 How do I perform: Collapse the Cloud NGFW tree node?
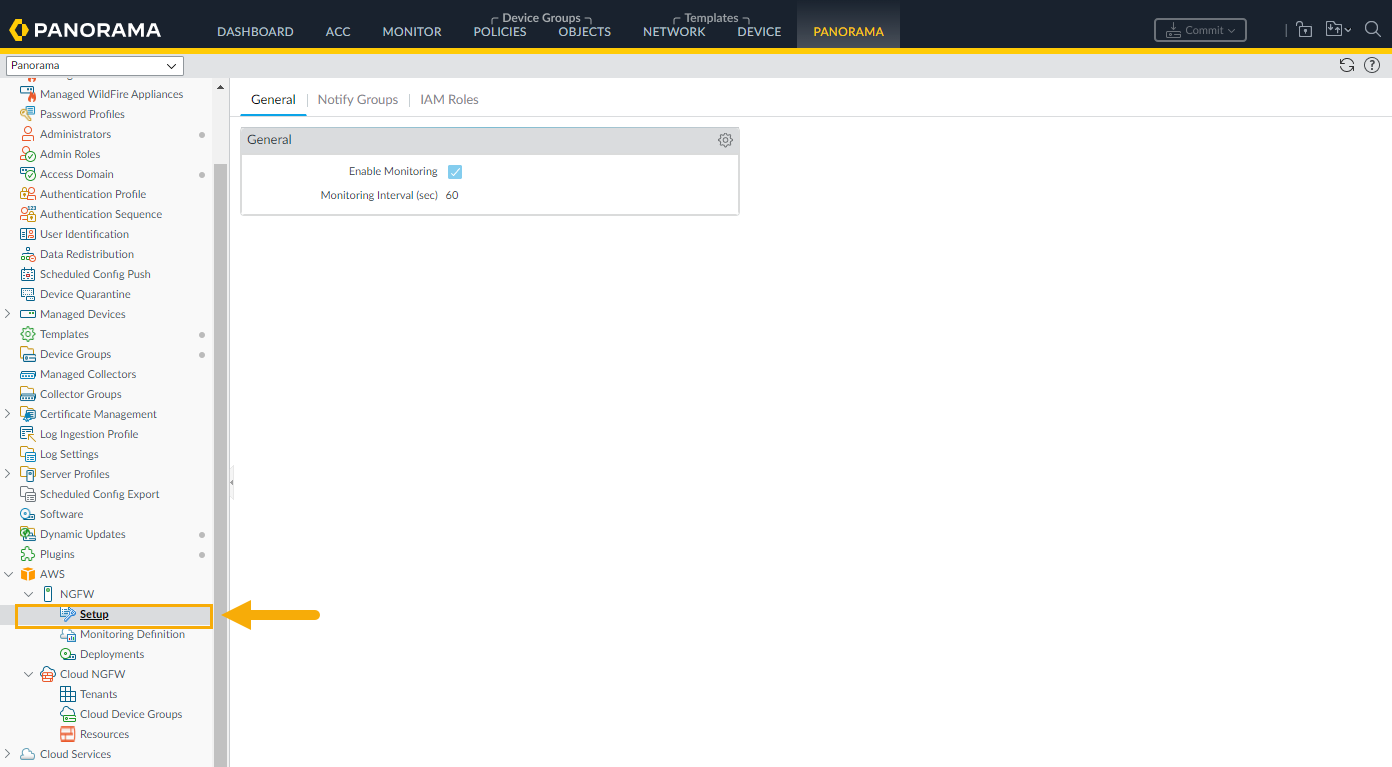pos(28,674)
